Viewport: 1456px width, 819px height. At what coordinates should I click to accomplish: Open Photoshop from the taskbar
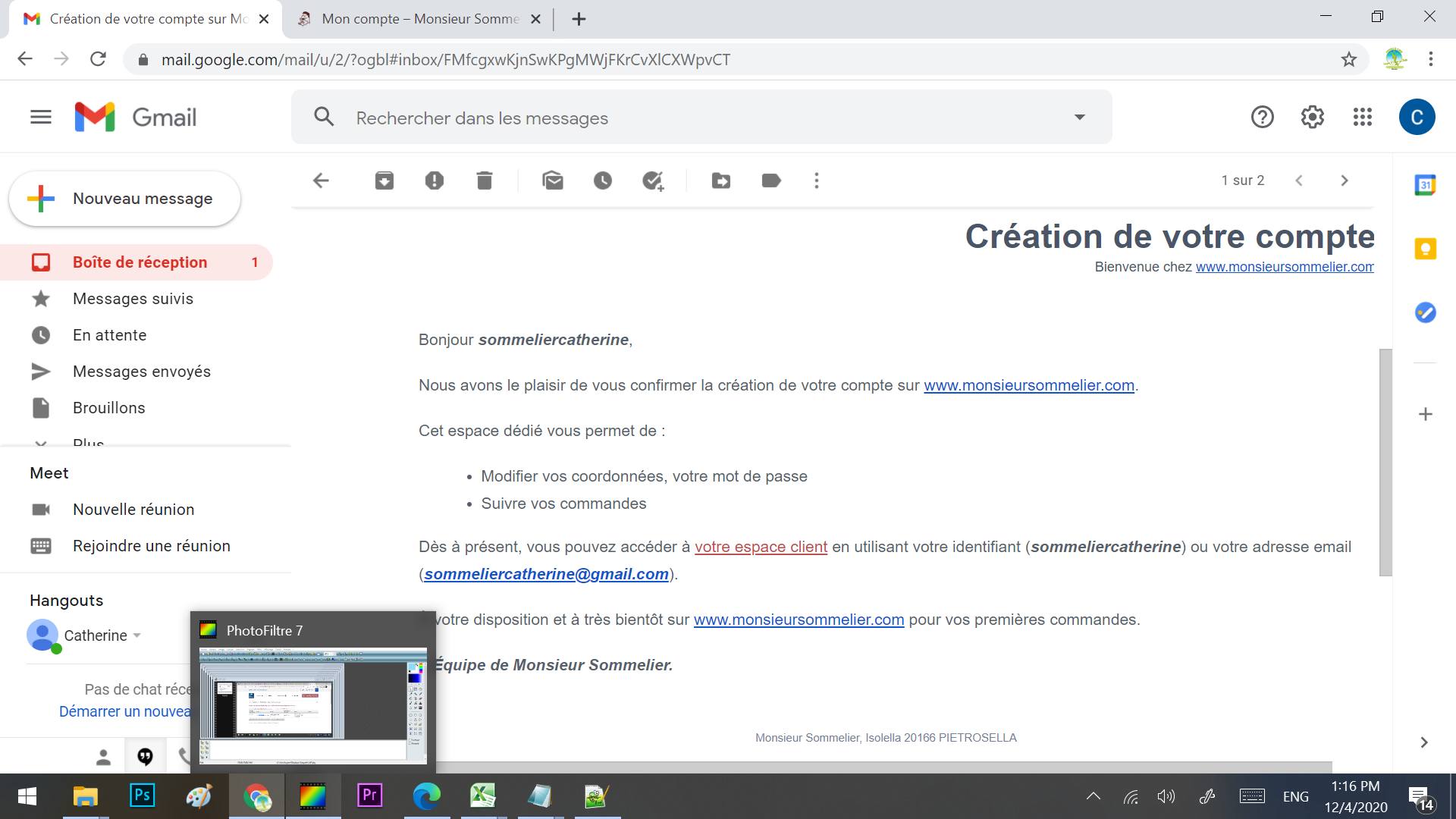pyautogui.click(x=142, y=795)
